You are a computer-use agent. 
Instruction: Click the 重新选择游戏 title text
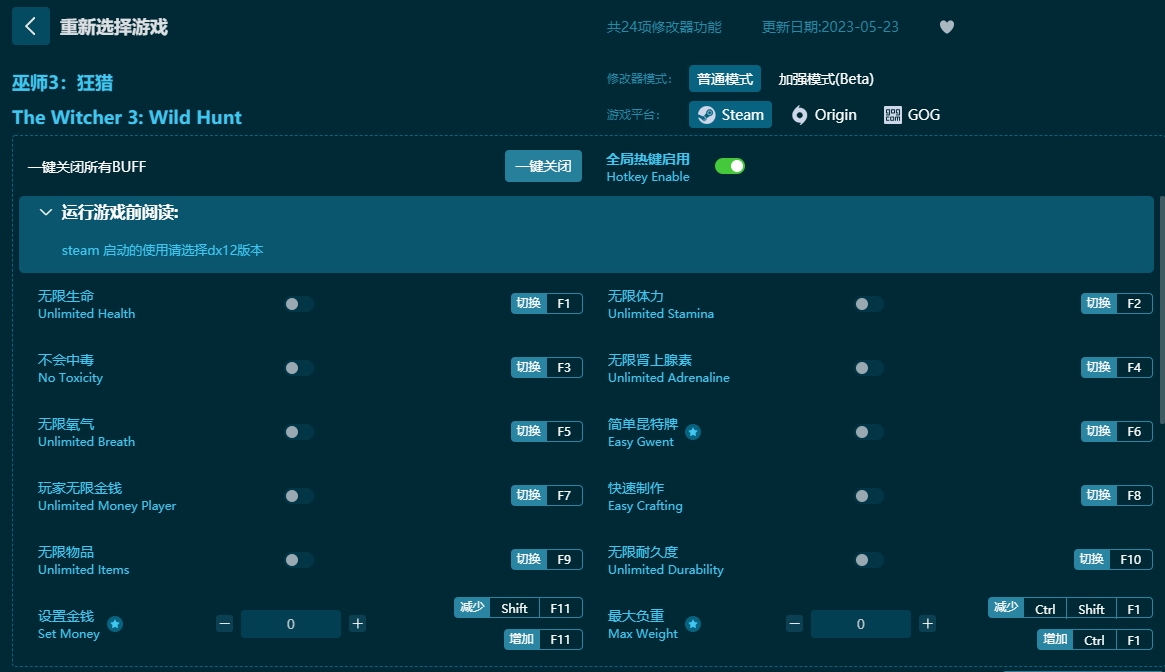[114, 27]
